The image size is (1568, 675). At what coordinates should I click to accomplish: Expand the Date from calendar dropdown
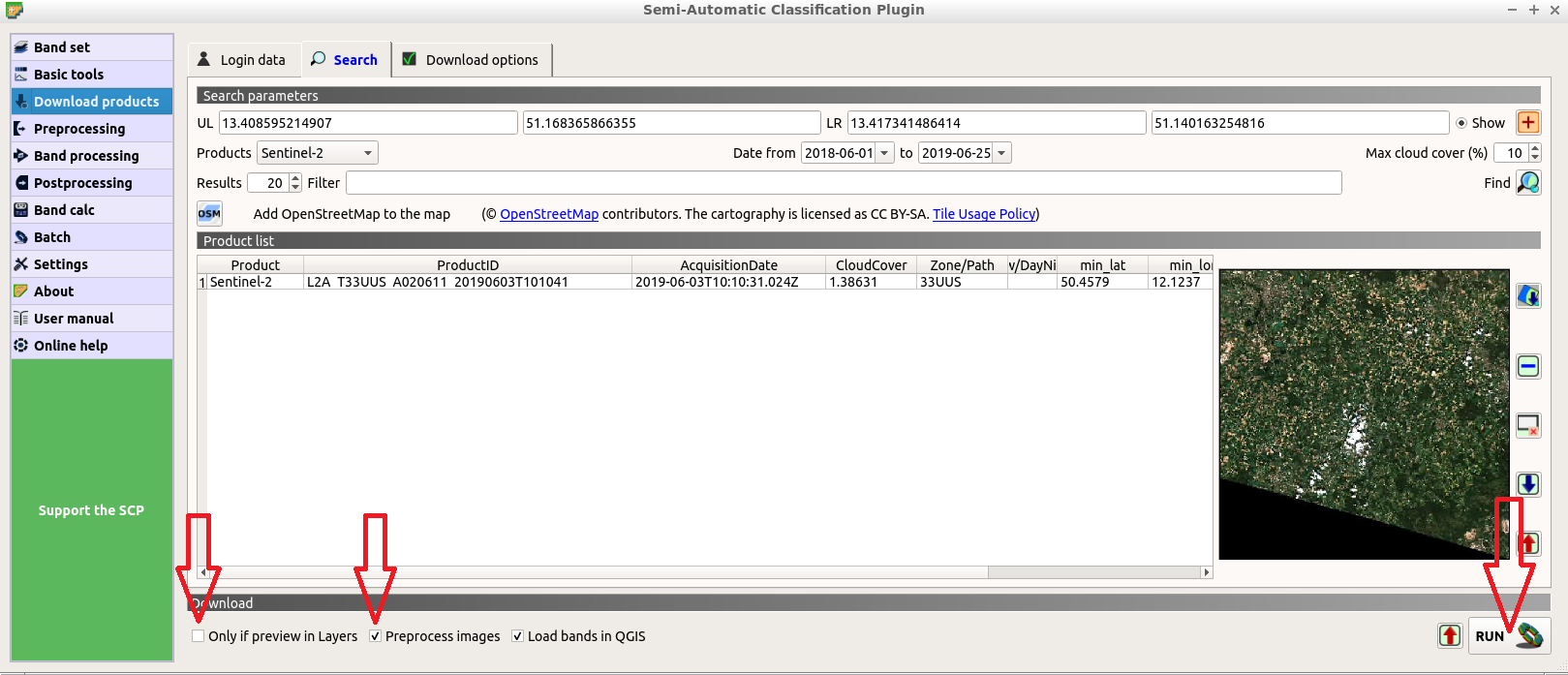pos(883,153)
